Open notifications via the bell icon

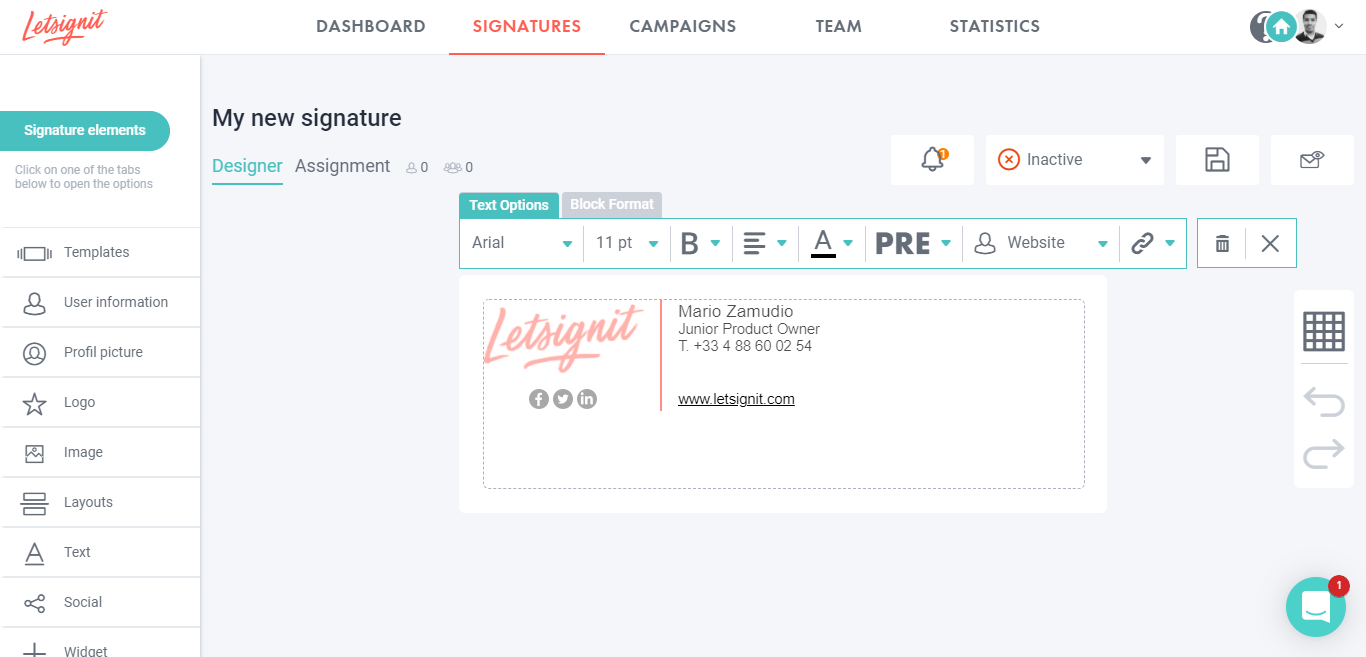[932, 159]
